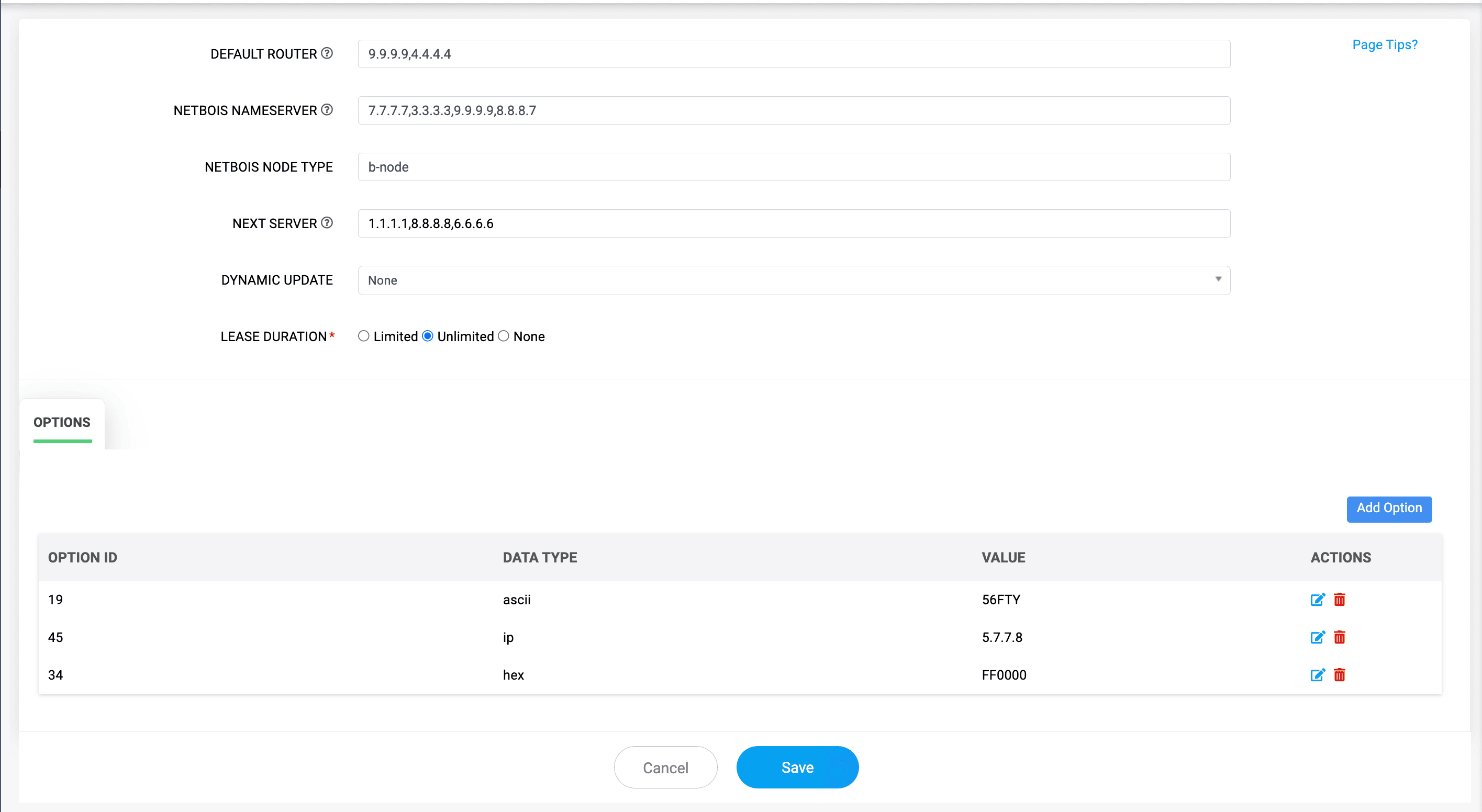Select Limited lease duration
This screenshot has width=1482, height=812.
[364, 336]
